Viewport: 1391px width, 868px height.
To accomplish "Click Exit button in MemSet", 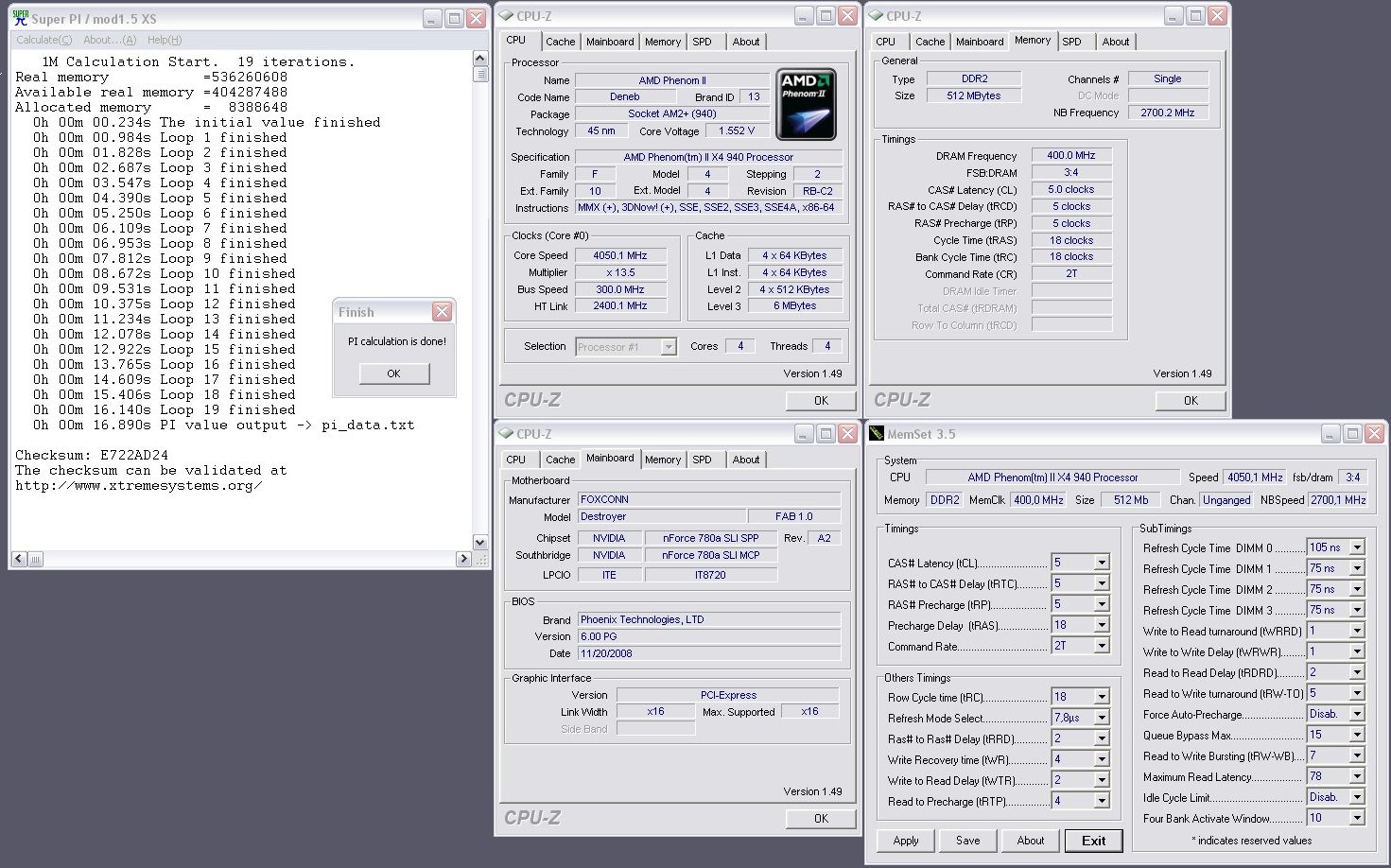I will [1094, 841].
